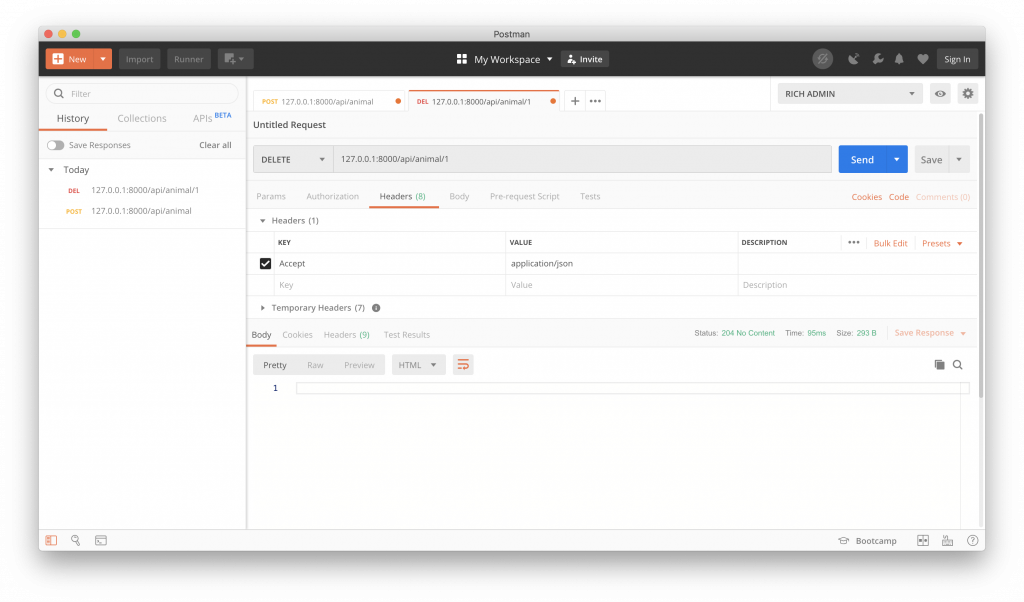Open the Send dropdown arrow
The height and width of the screenshot is (602, 1024).
pos(897,159)
